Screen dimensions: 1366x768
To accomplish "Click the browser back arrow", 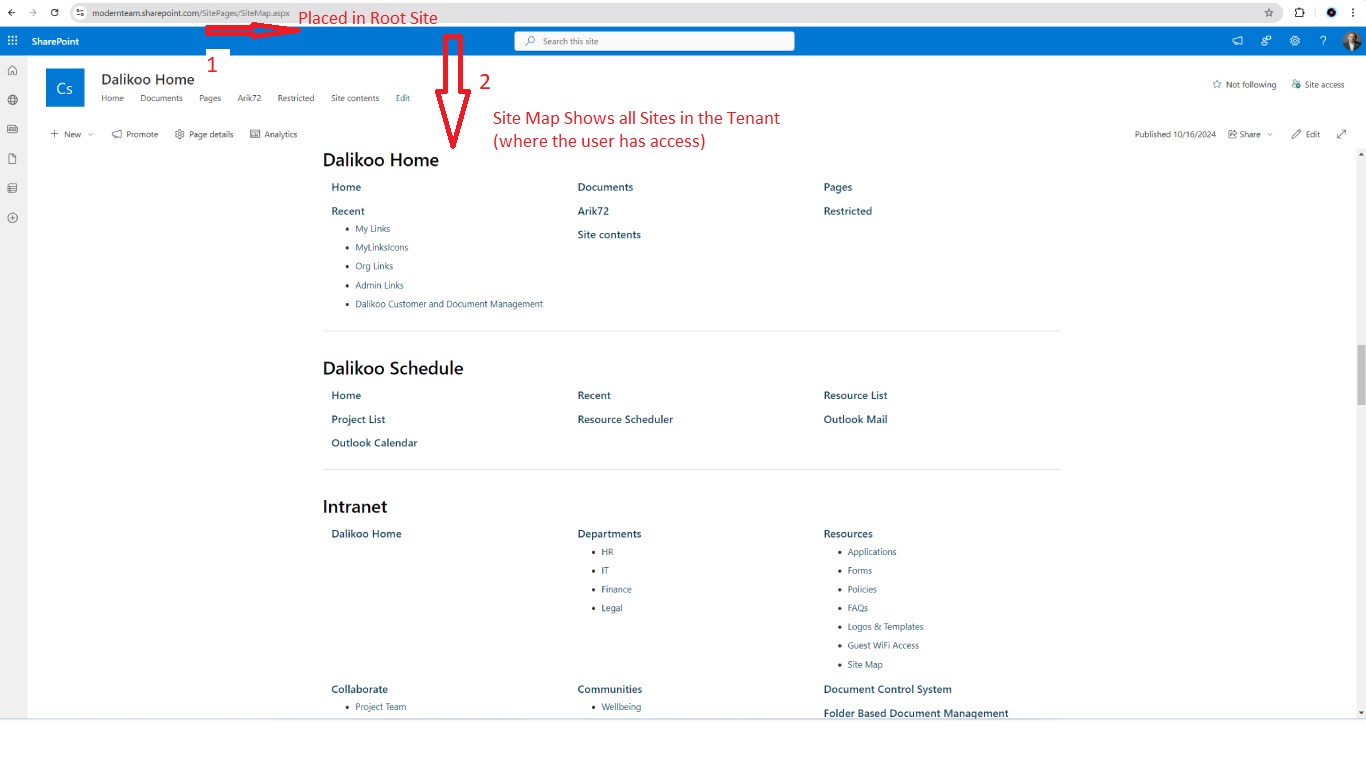I will tap(11, 13).
